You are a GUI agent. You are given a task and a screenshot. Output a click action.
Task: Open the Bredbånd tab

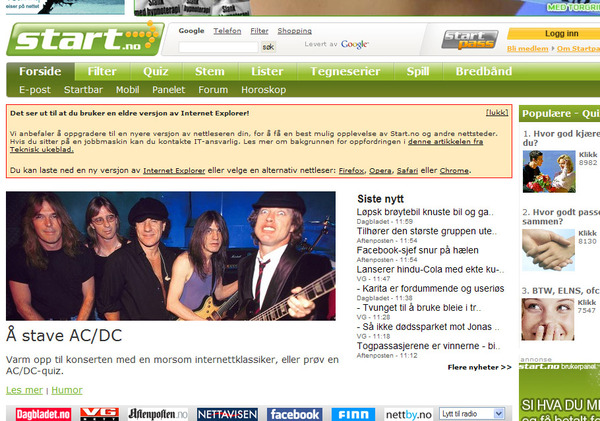point(484,72)
